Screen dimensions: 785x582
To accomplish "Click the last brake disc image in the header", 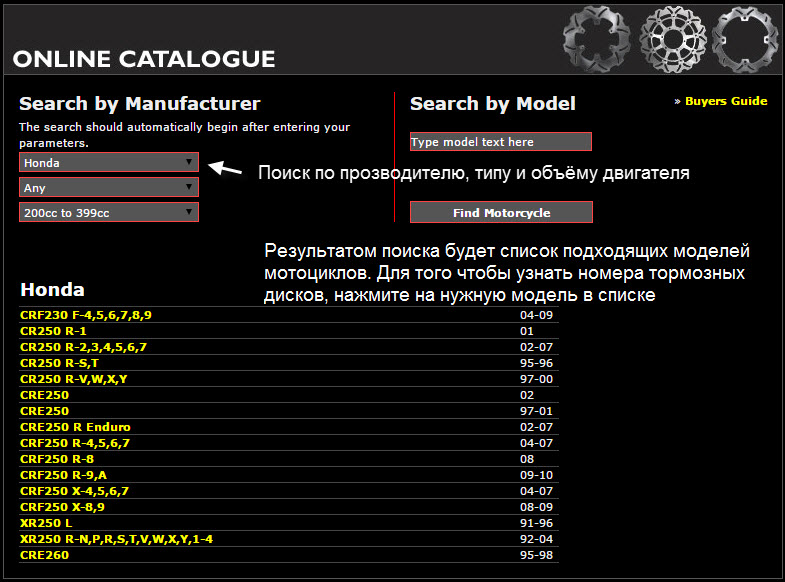I will (x=746, y=39).
